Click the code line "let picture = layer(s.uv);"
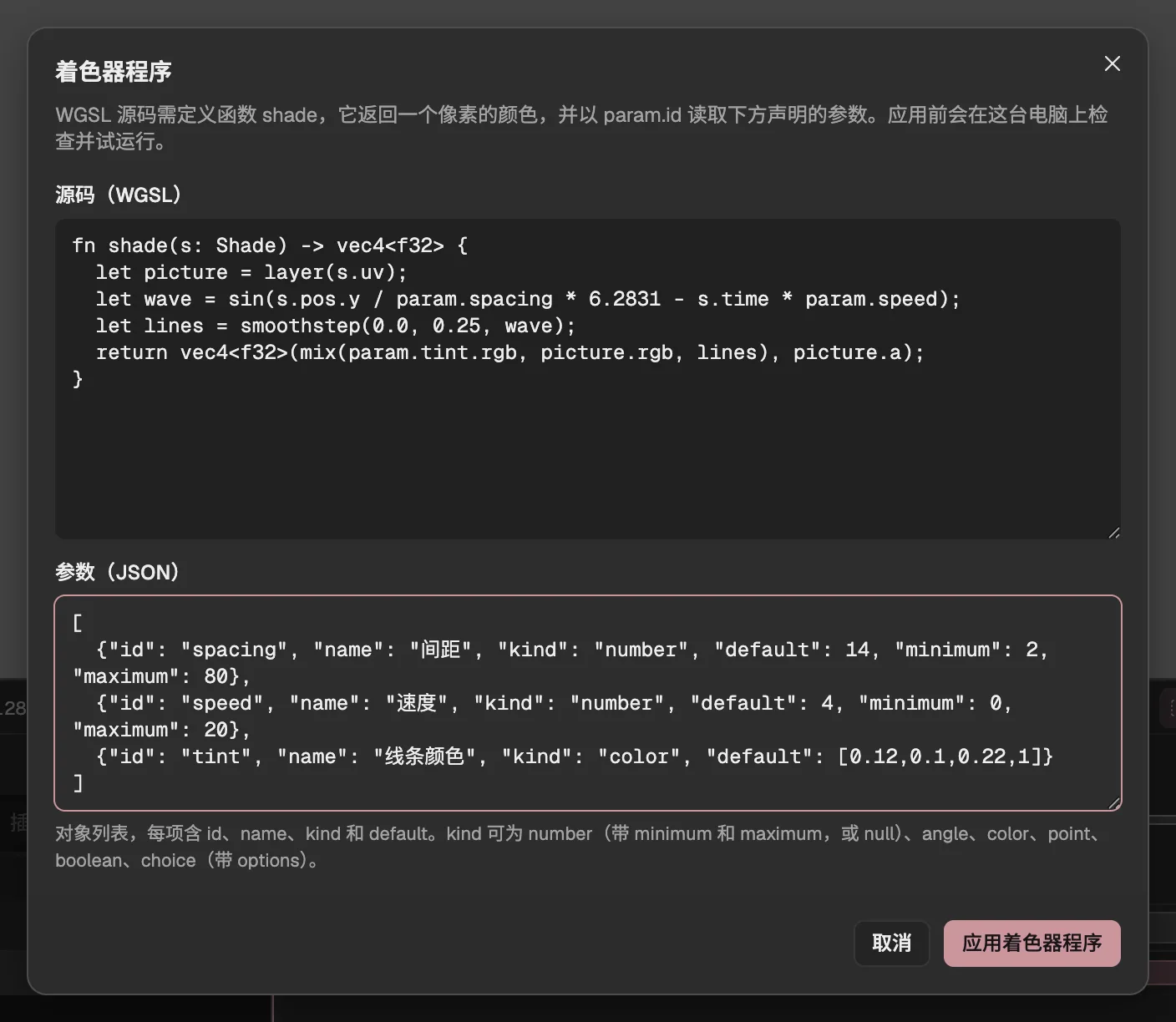Viewport: 1176px width, 1022px height. coord(251,272)
